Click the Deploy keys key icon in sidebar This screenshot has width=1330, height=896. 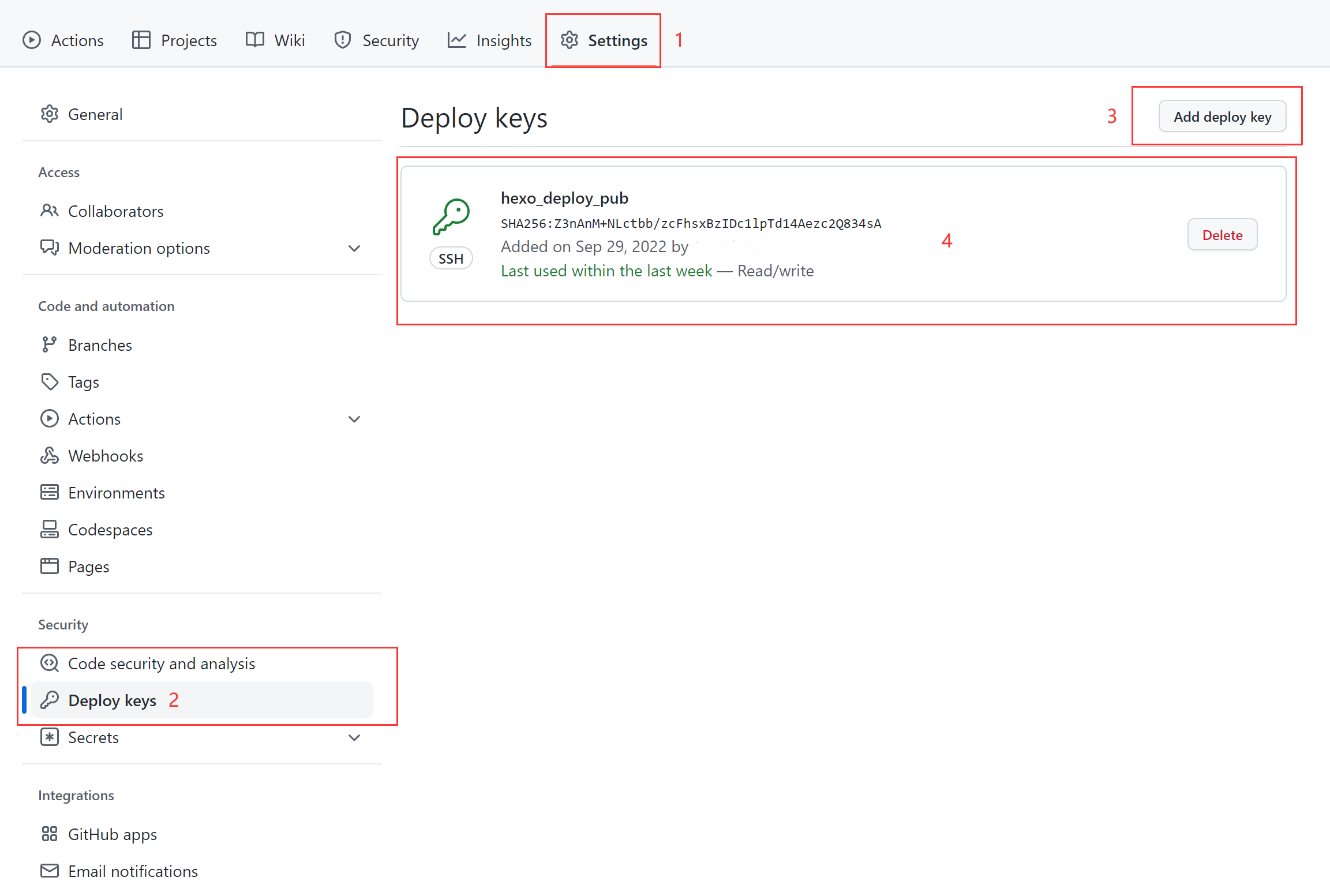point(50,700)
